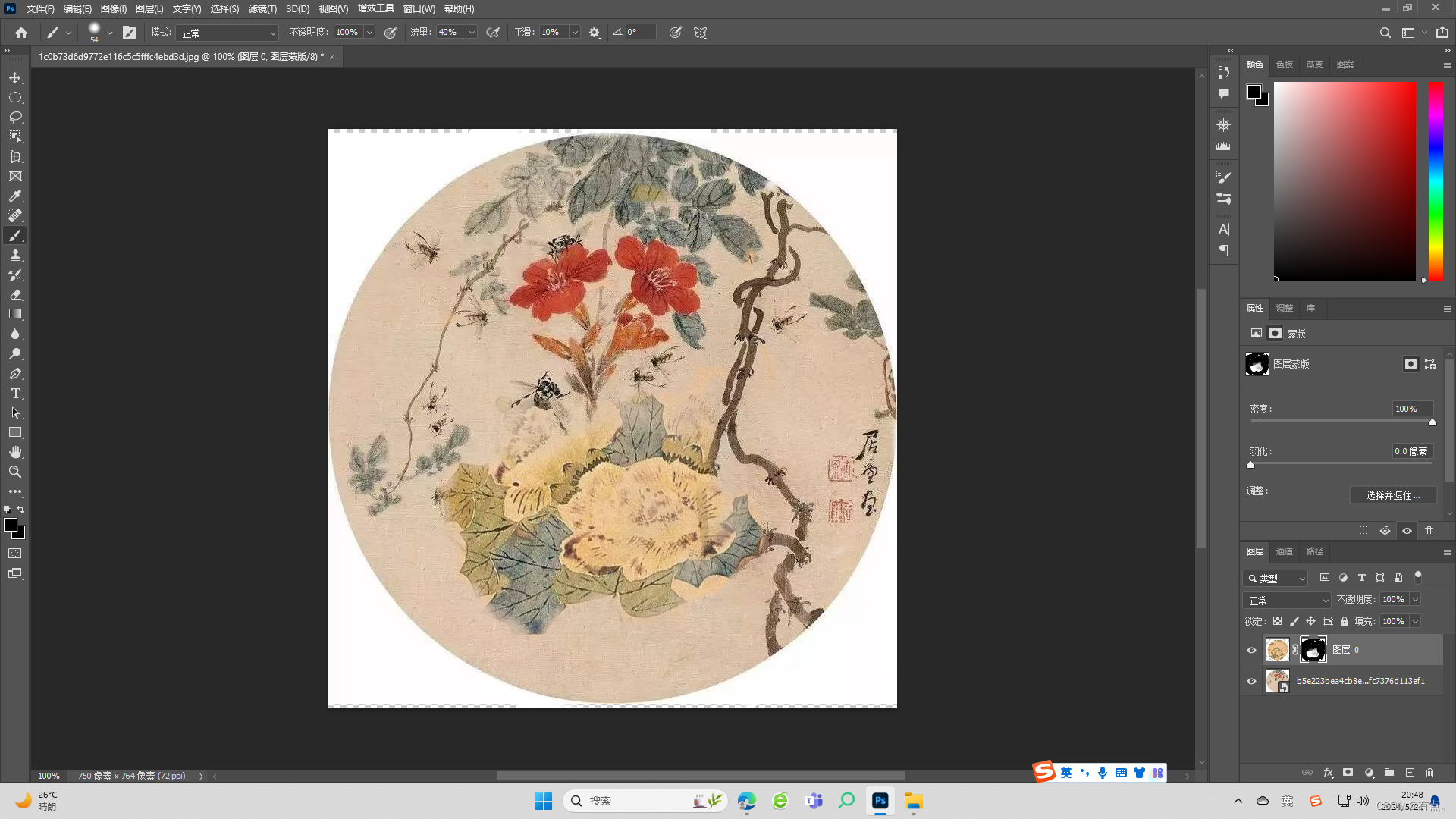This screenshot has height=819, width=1456.
Task: Open the brush settings panel toggle
Action: click(x=129, y=33)
